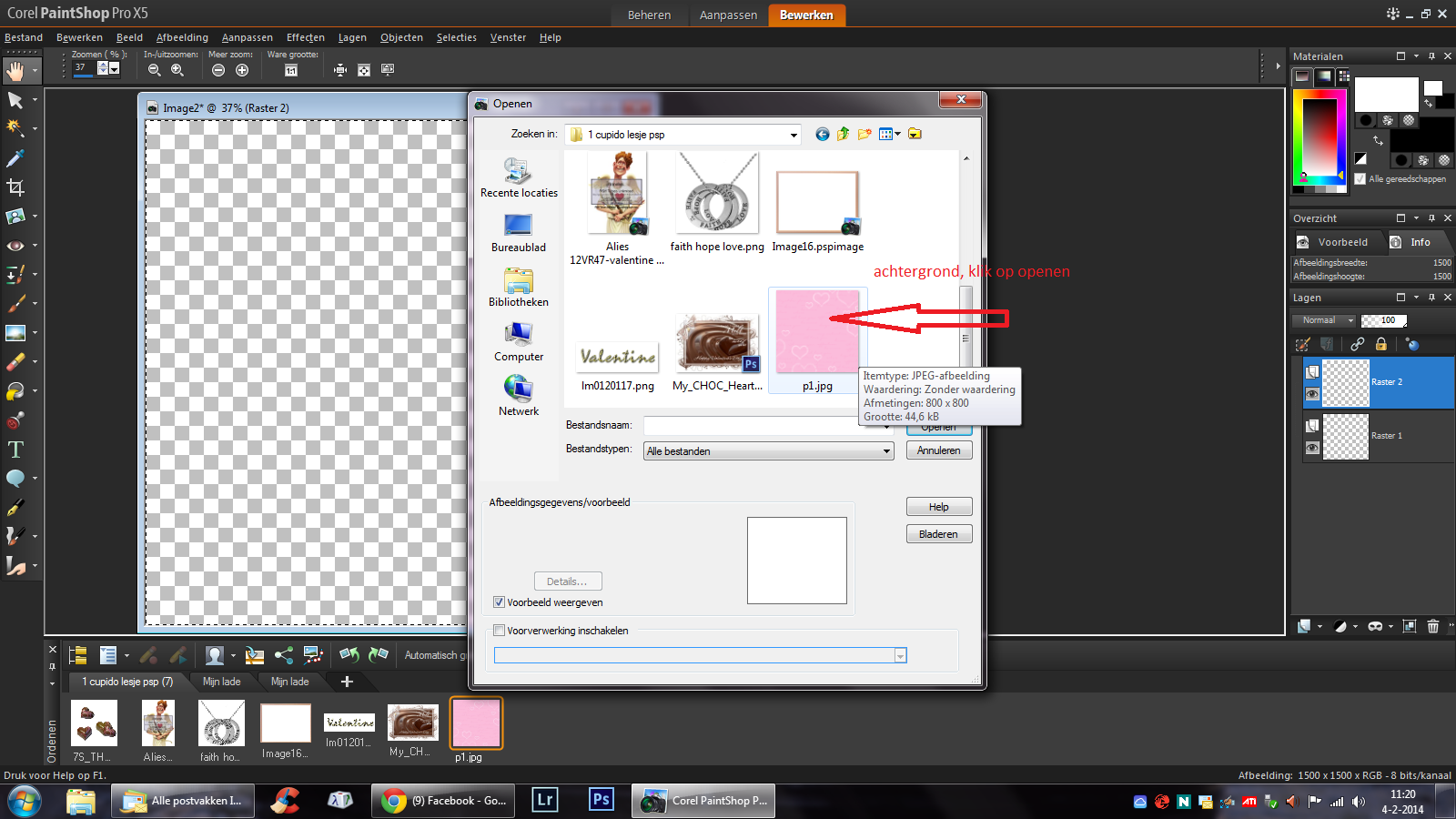Select the Raster 1 layer

(1378, 436)
